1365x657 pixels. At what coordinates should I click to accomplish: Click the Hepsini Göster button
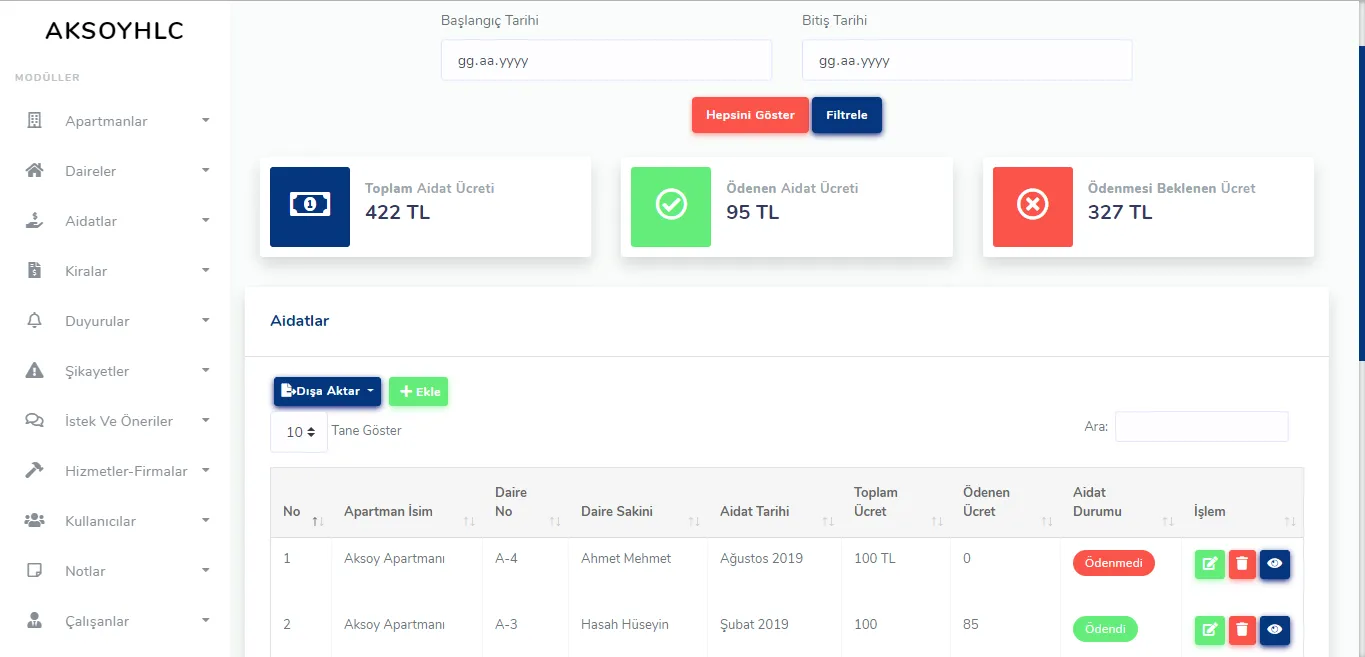[750, 115]
